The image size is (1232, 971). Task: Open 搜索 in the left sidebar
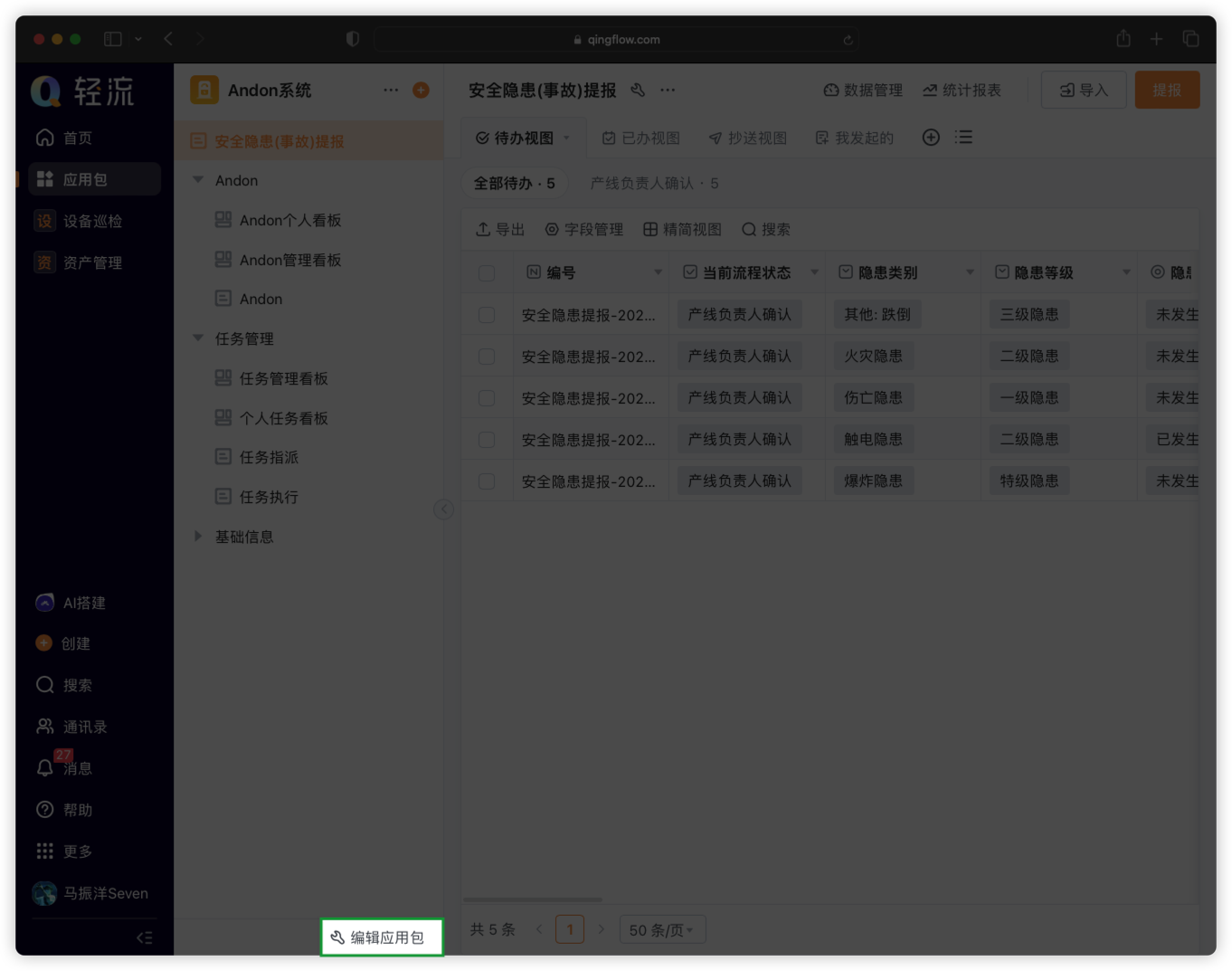(x=64, y=685)
